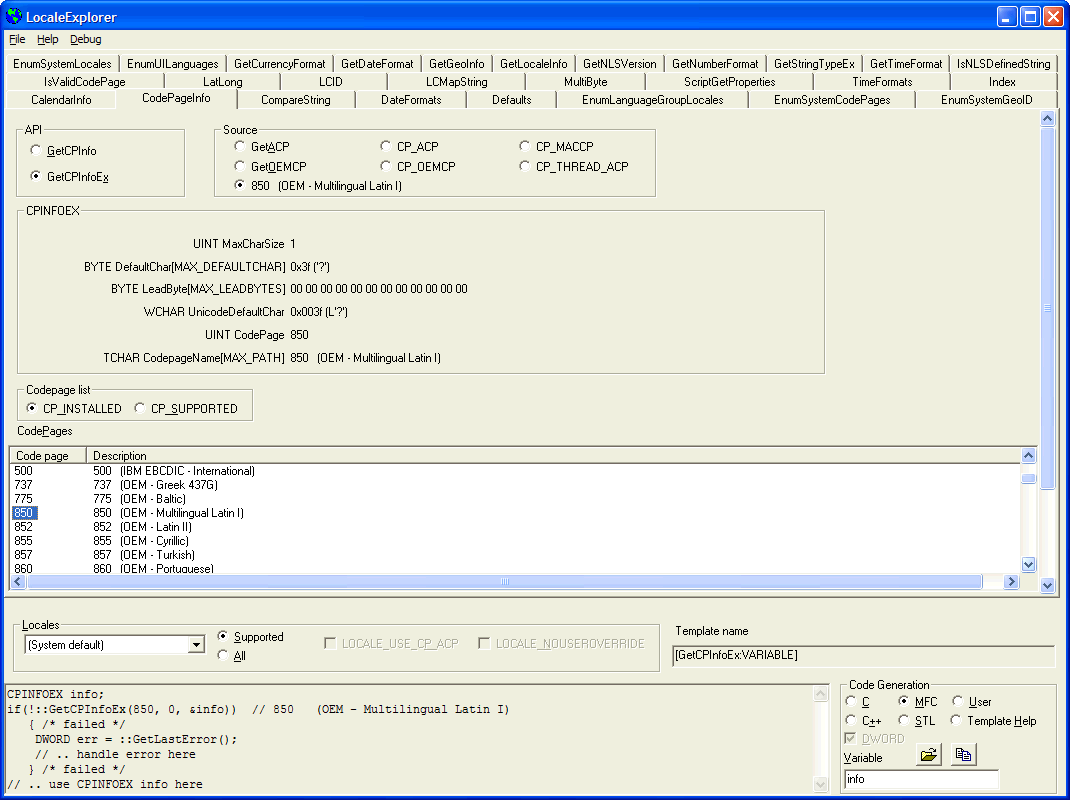
Task: Click the Description column header
Action: pyautogui.click(x=553, y=455)
